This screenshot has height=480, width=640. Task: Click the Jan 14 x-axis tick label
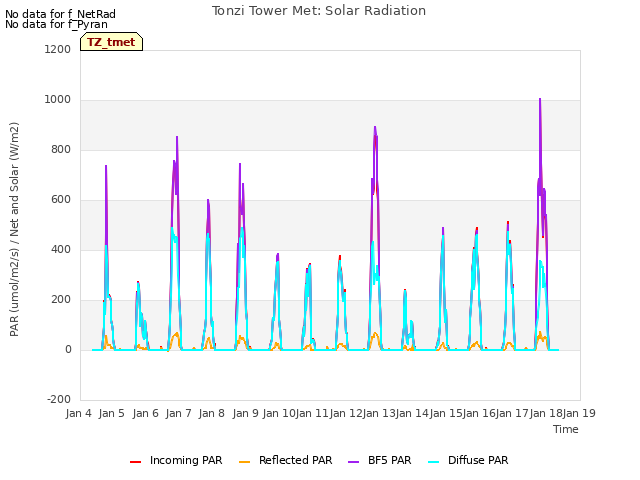(412, 413)
